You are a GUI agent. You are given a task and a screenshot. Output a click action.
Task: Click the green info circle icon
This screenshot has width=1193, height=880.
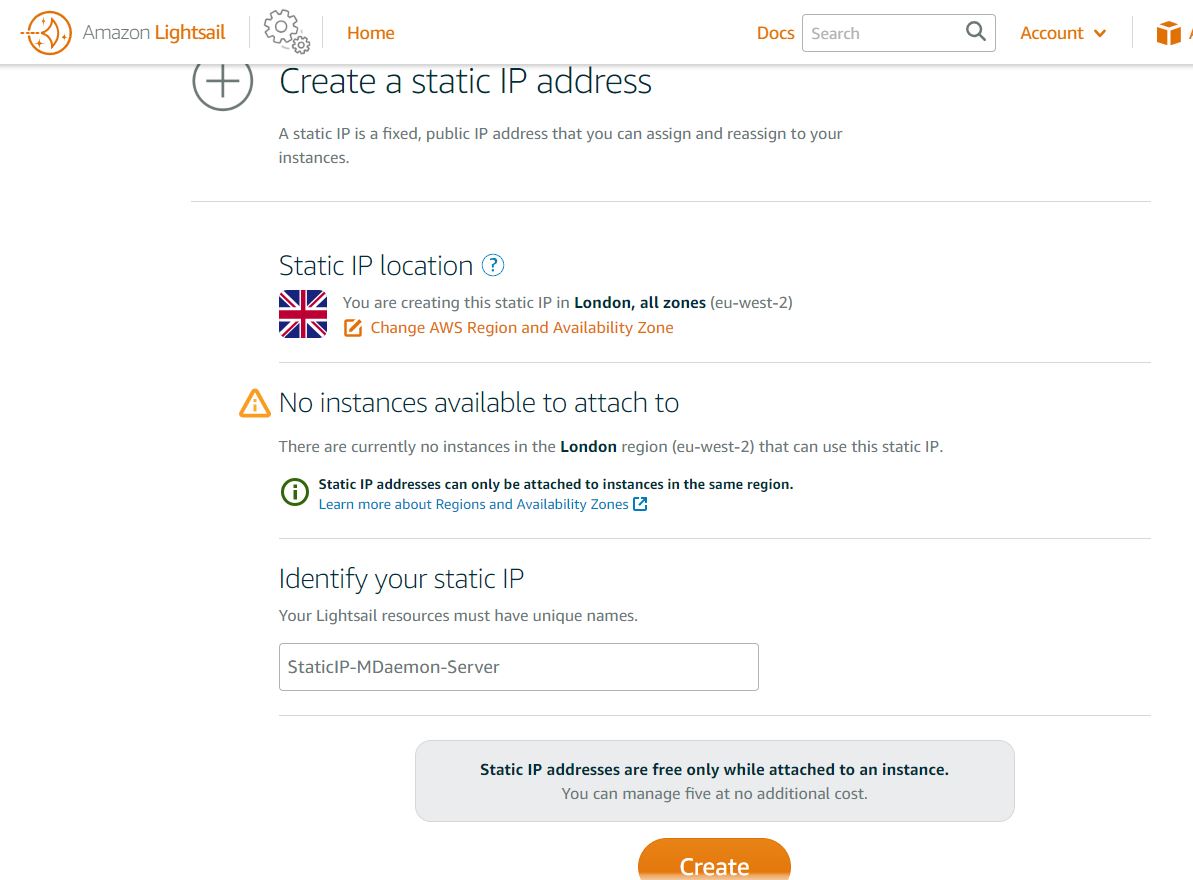[x=295, y=492]
